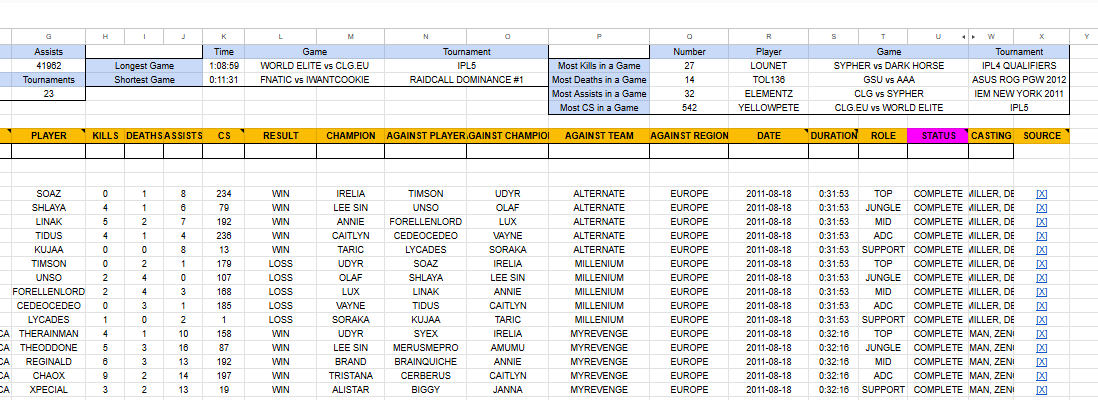Select the TRISTANA champion cell
The image size is (1098, 400).
[350, 375]
